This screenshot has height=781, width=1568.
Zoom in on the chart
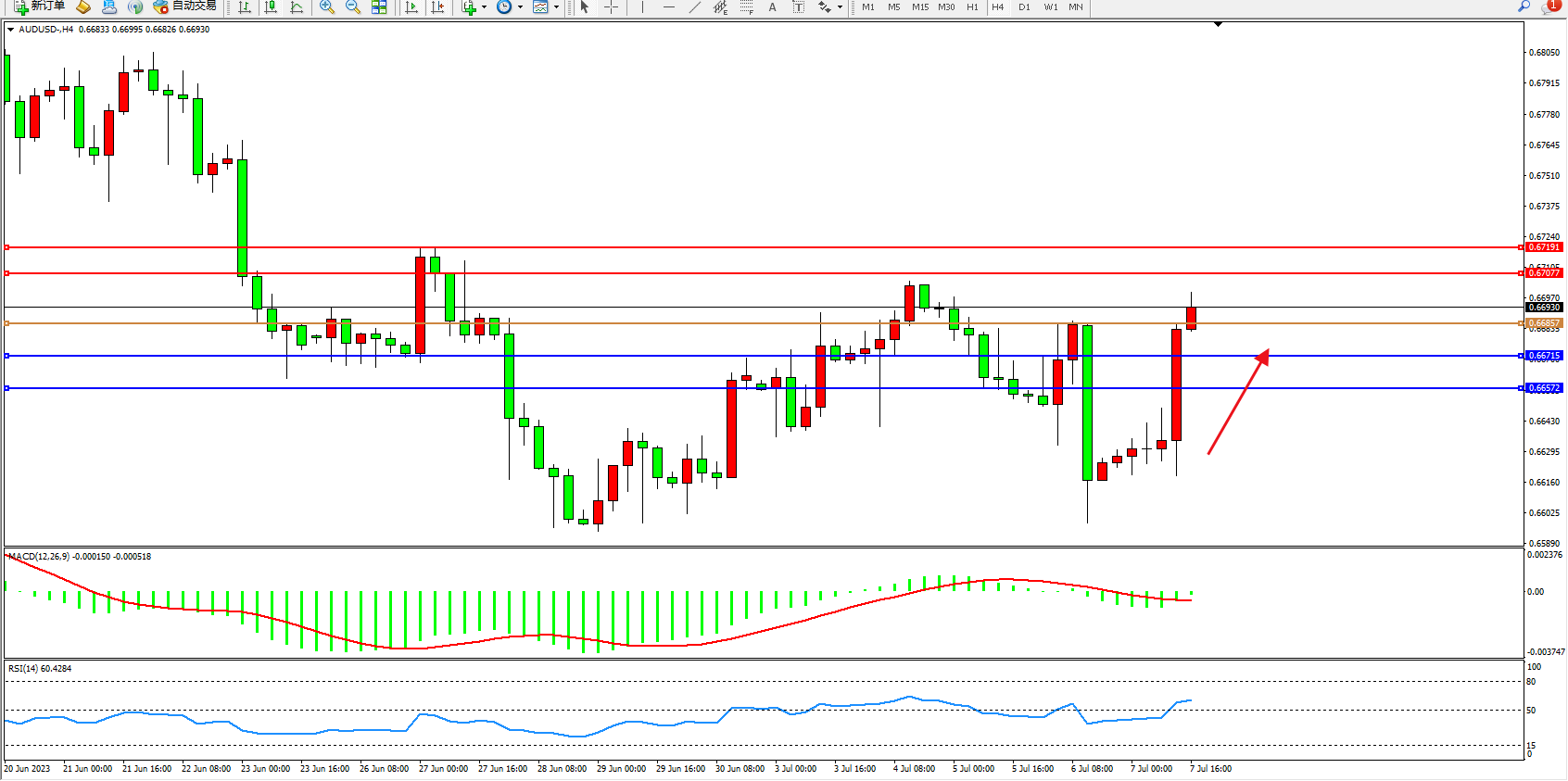[326, 7]
